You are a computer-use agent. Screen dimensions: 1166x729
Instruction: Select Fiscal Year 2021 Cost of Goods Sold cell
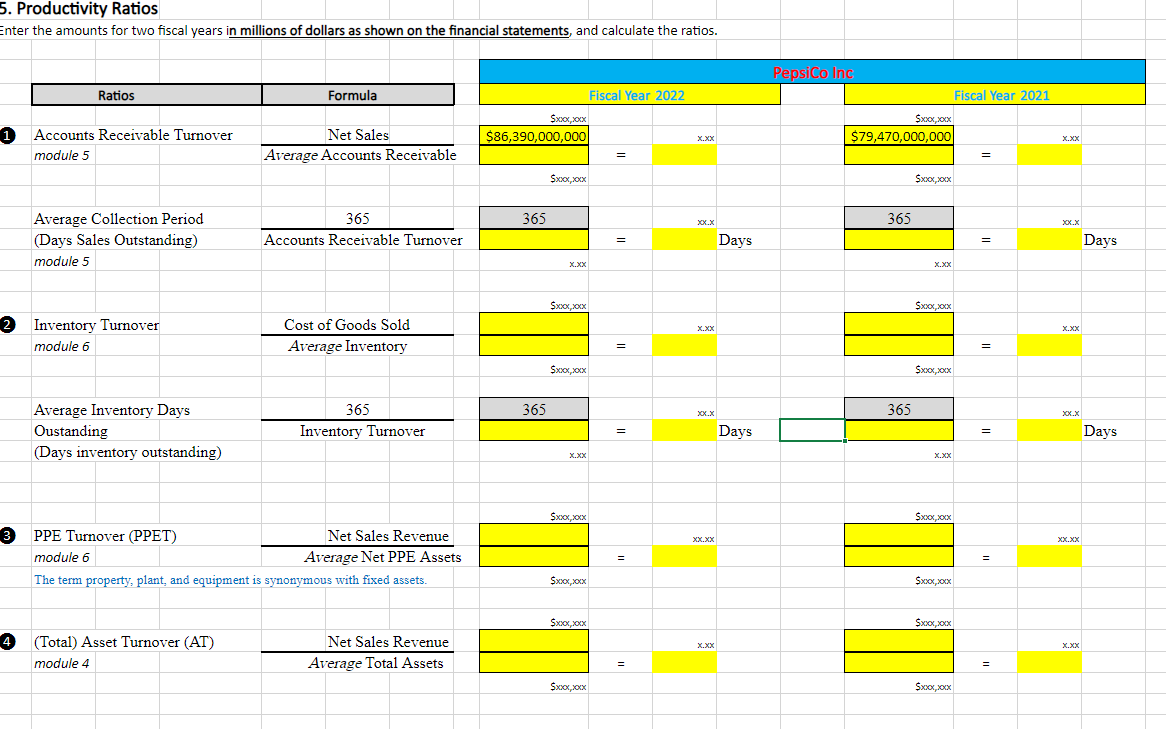(899, 324)
